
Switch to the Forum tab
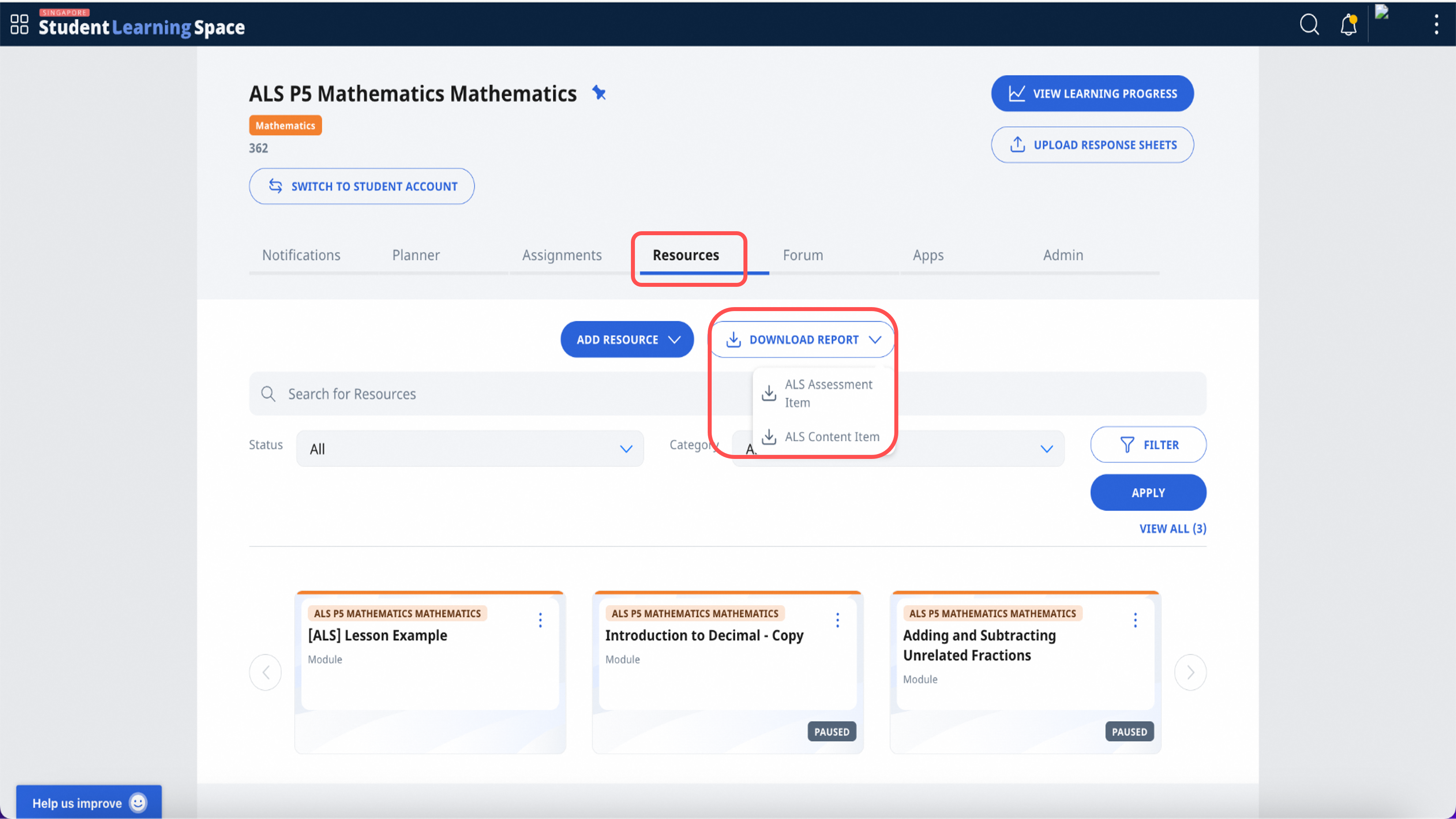[803, 255]
